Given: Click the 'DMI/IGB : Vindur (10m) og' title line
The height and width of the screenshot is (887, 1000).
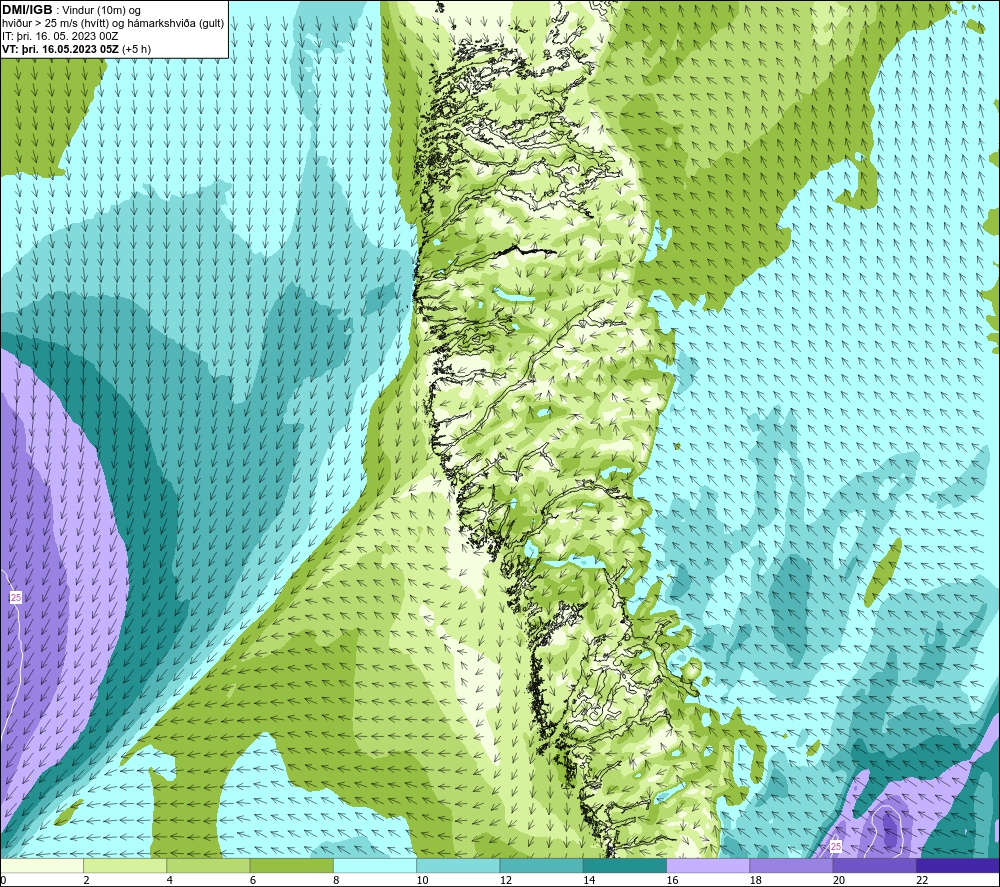Looking at the screenshot, I should coord(71,10).
